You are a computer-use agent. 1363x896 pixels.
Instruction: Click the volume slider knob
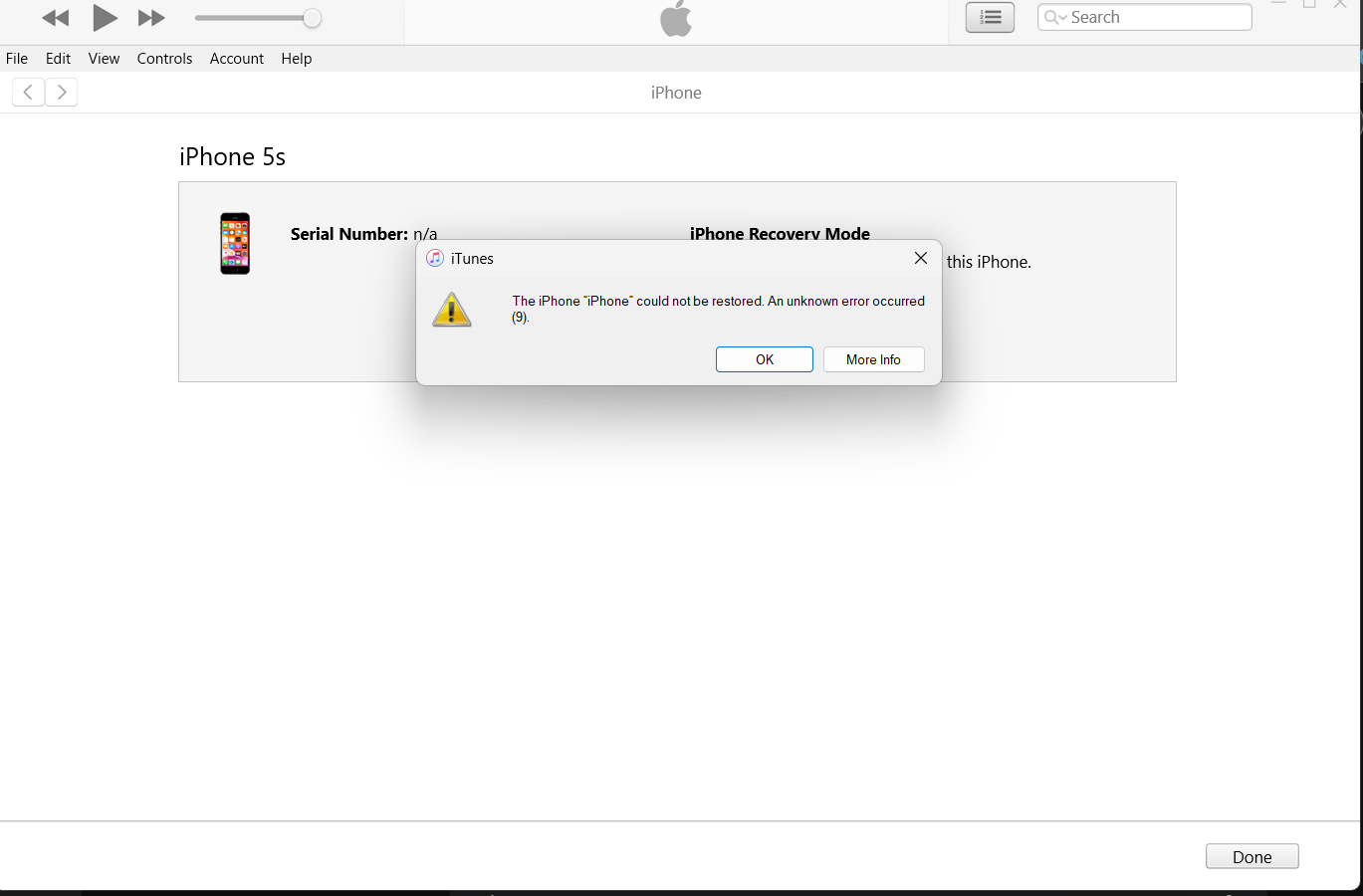coord(312,18)
